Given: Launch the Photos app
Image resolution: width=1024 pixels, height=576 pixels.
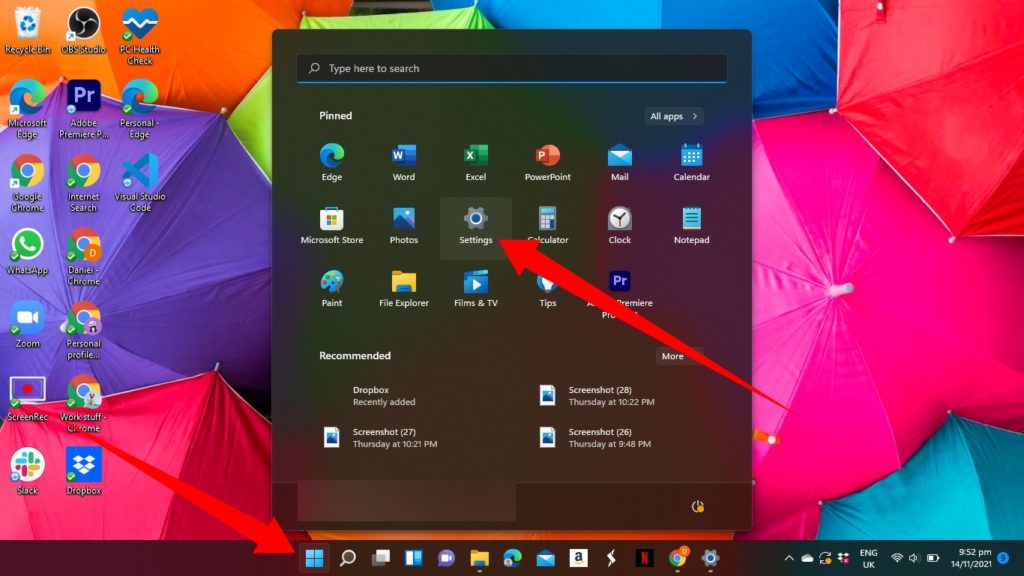Looking at the screenshot, I should tap(404, 225).
